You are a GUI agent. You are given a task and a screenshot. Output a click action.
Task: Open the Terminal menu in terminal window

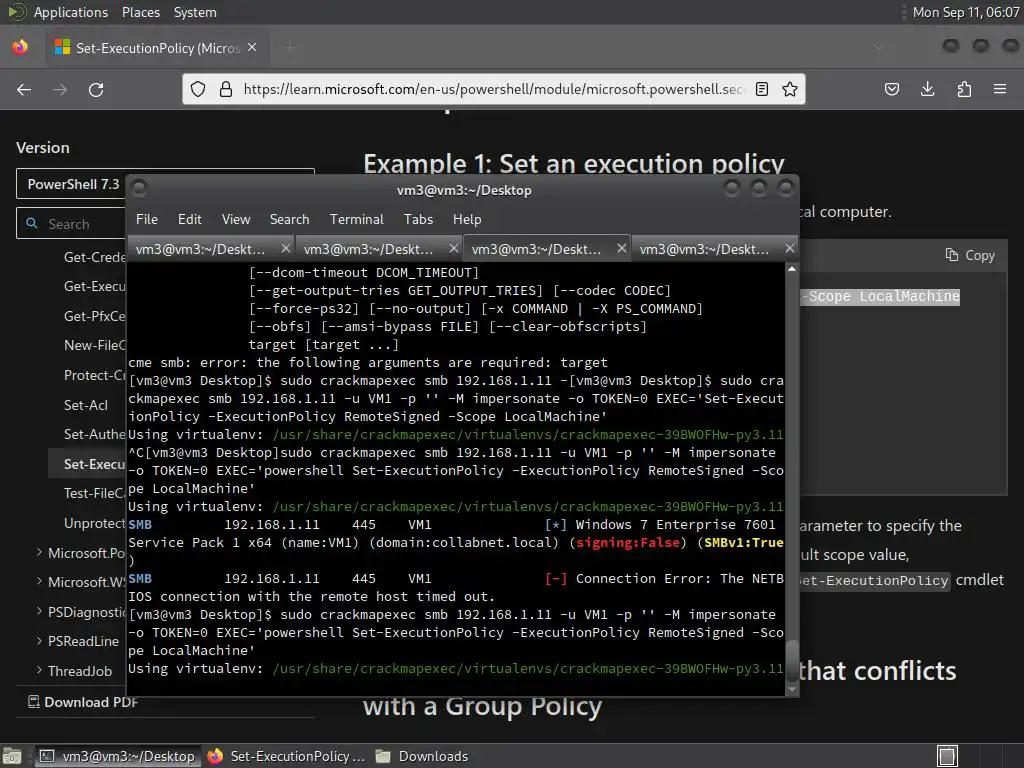(x=357, y=219)
